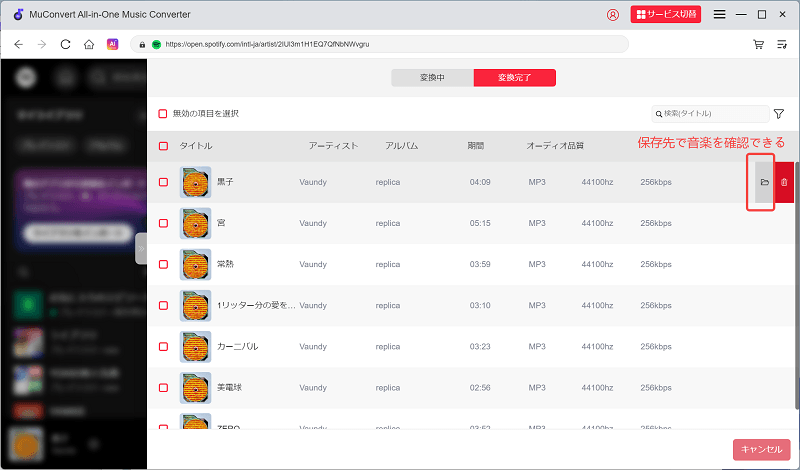Click the オーディオ品質 column header
The image size is (800, 470).
pos(555,146)
